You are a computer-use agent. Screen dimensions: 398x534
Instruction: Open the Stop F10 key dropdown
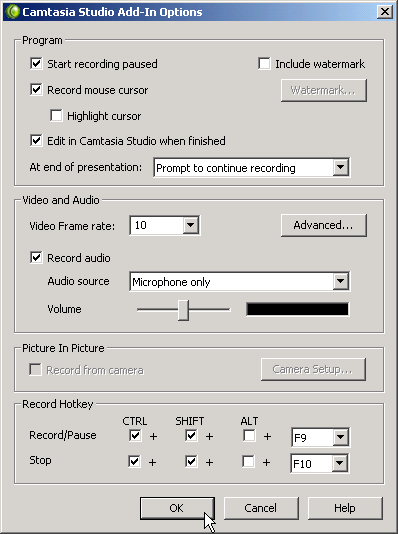339,463
